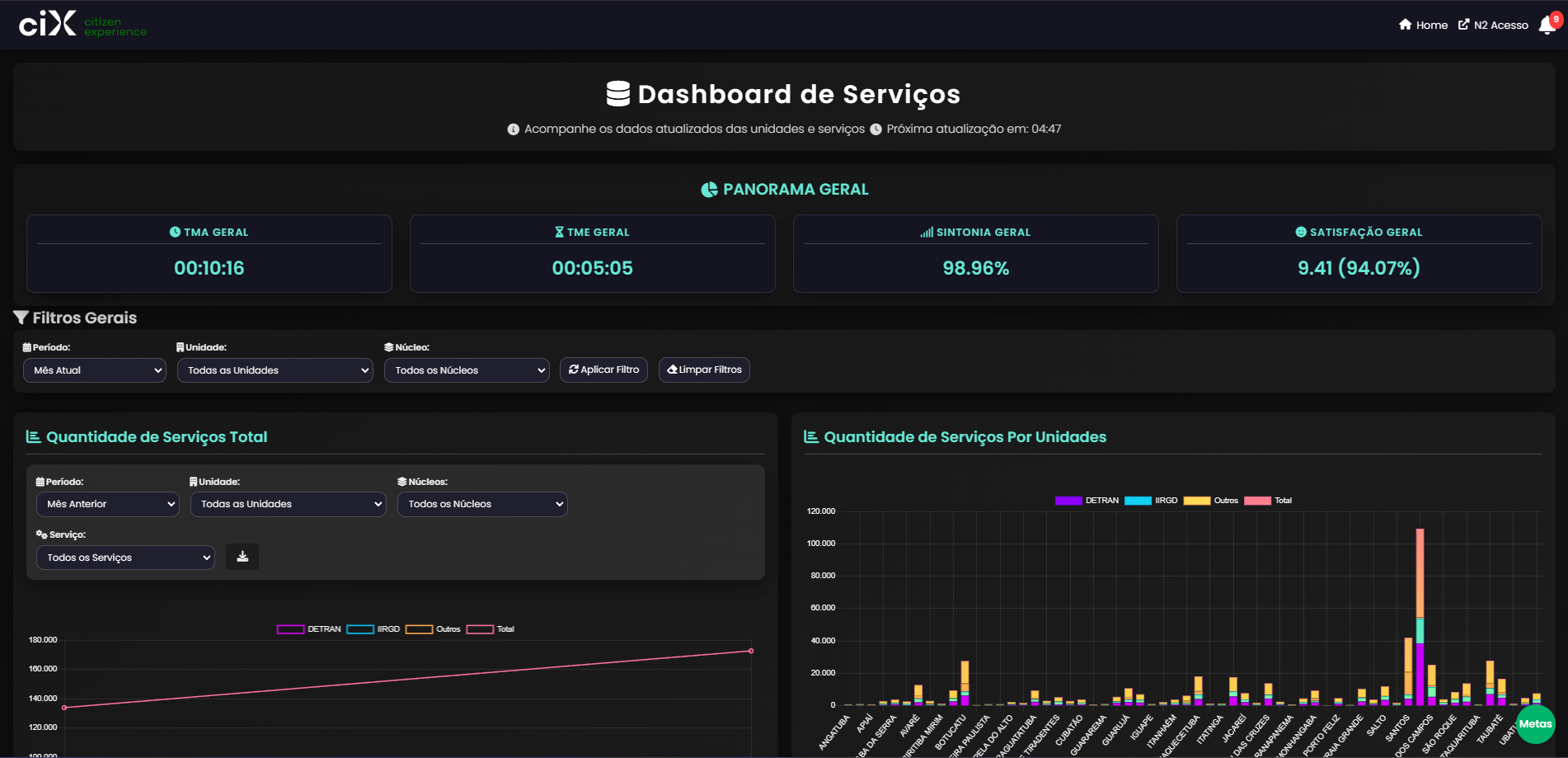Open N2 Acesso link in header

click(x=1493, y=26)
